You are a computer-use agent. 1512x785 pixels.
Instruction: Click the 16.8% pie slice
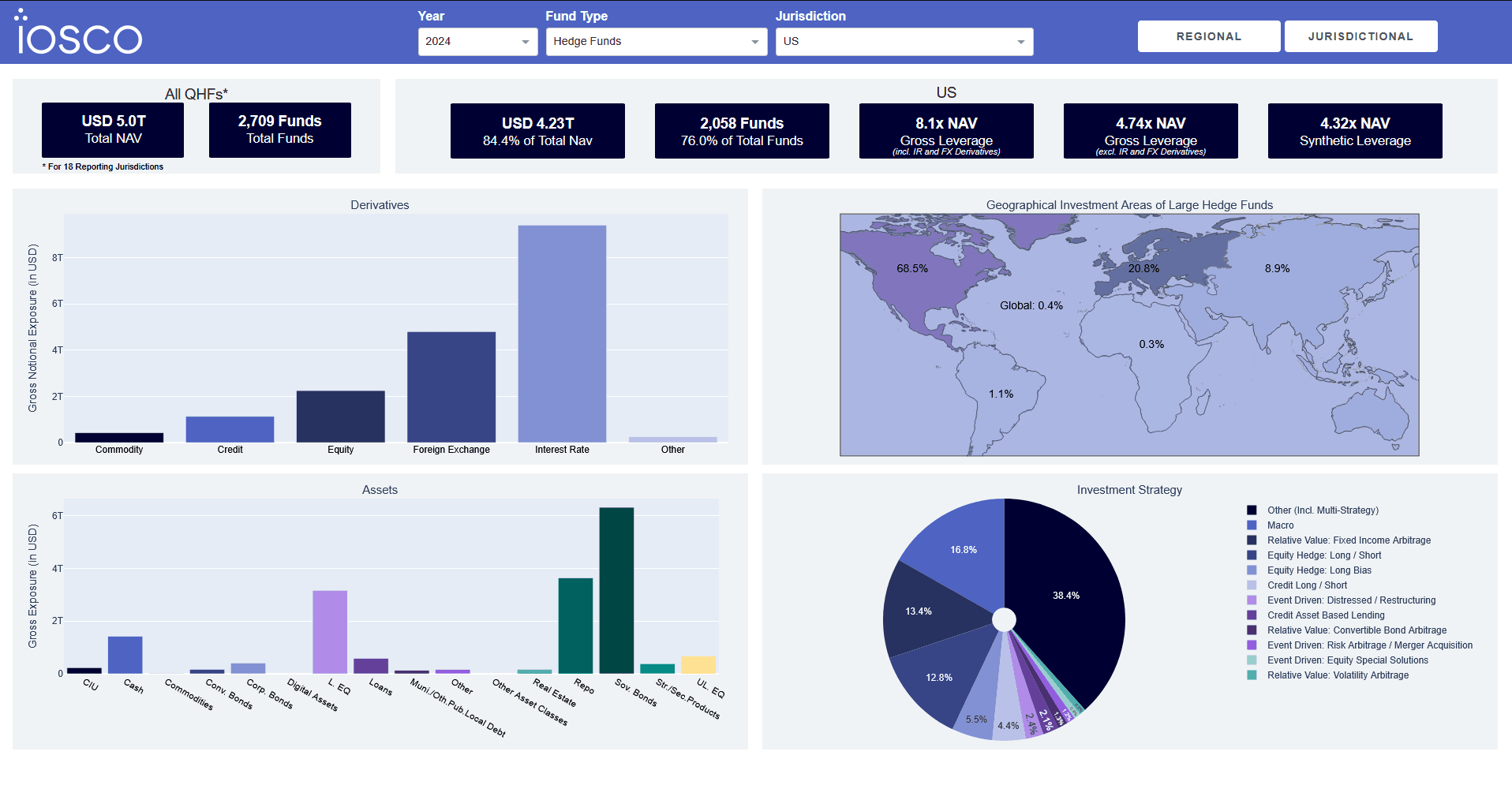click(964, 550)
